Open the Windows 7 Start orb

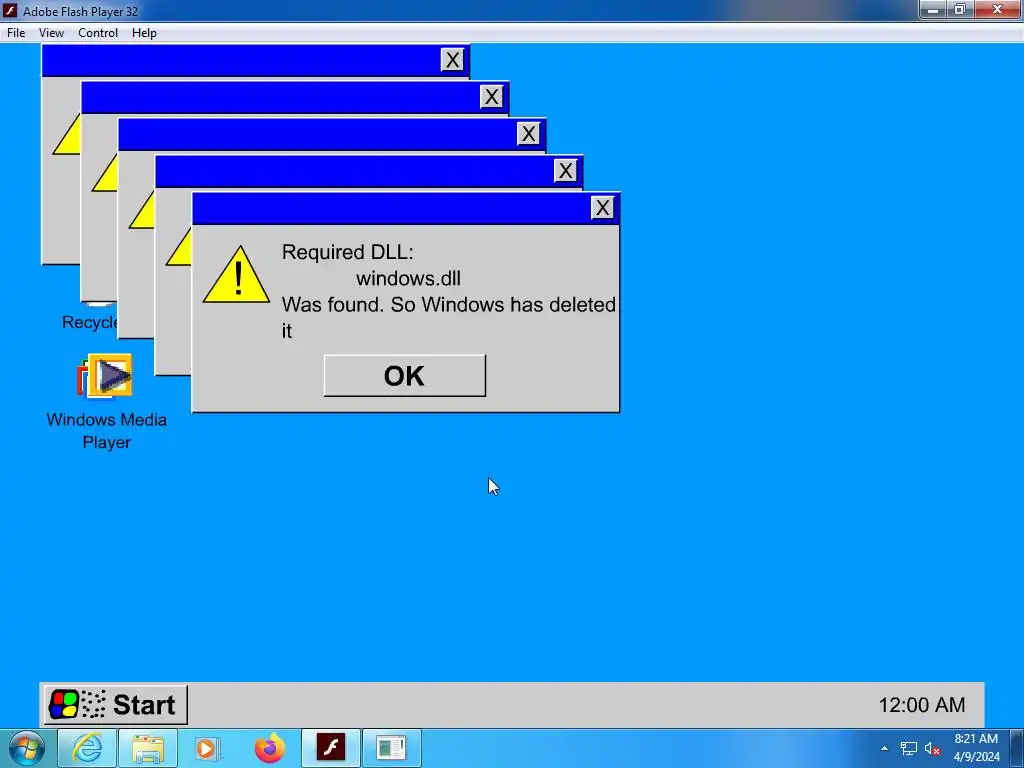[27, 748]
